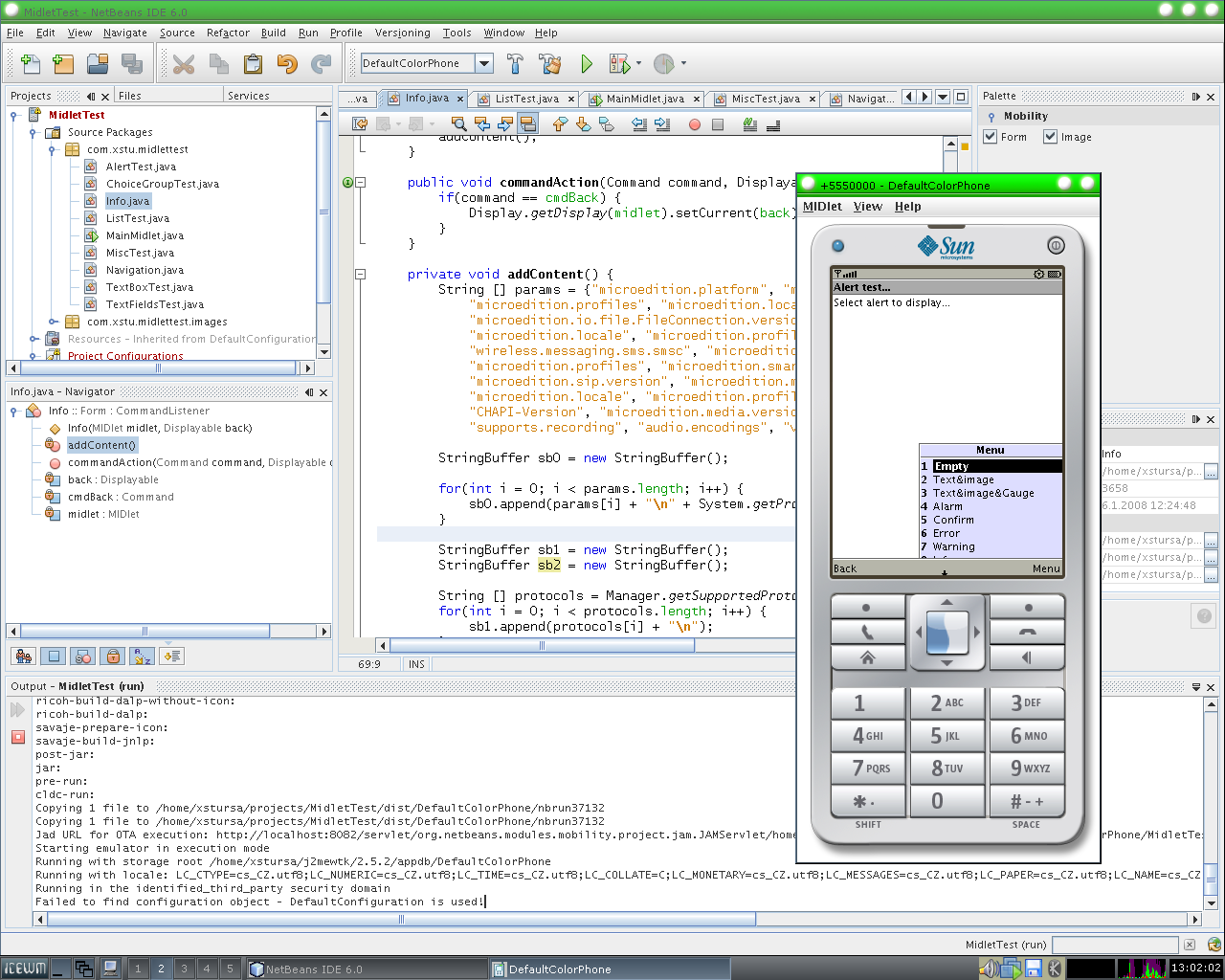Toggle the Form checkbox in Palette
The image size is (1225, 980).
991,137
